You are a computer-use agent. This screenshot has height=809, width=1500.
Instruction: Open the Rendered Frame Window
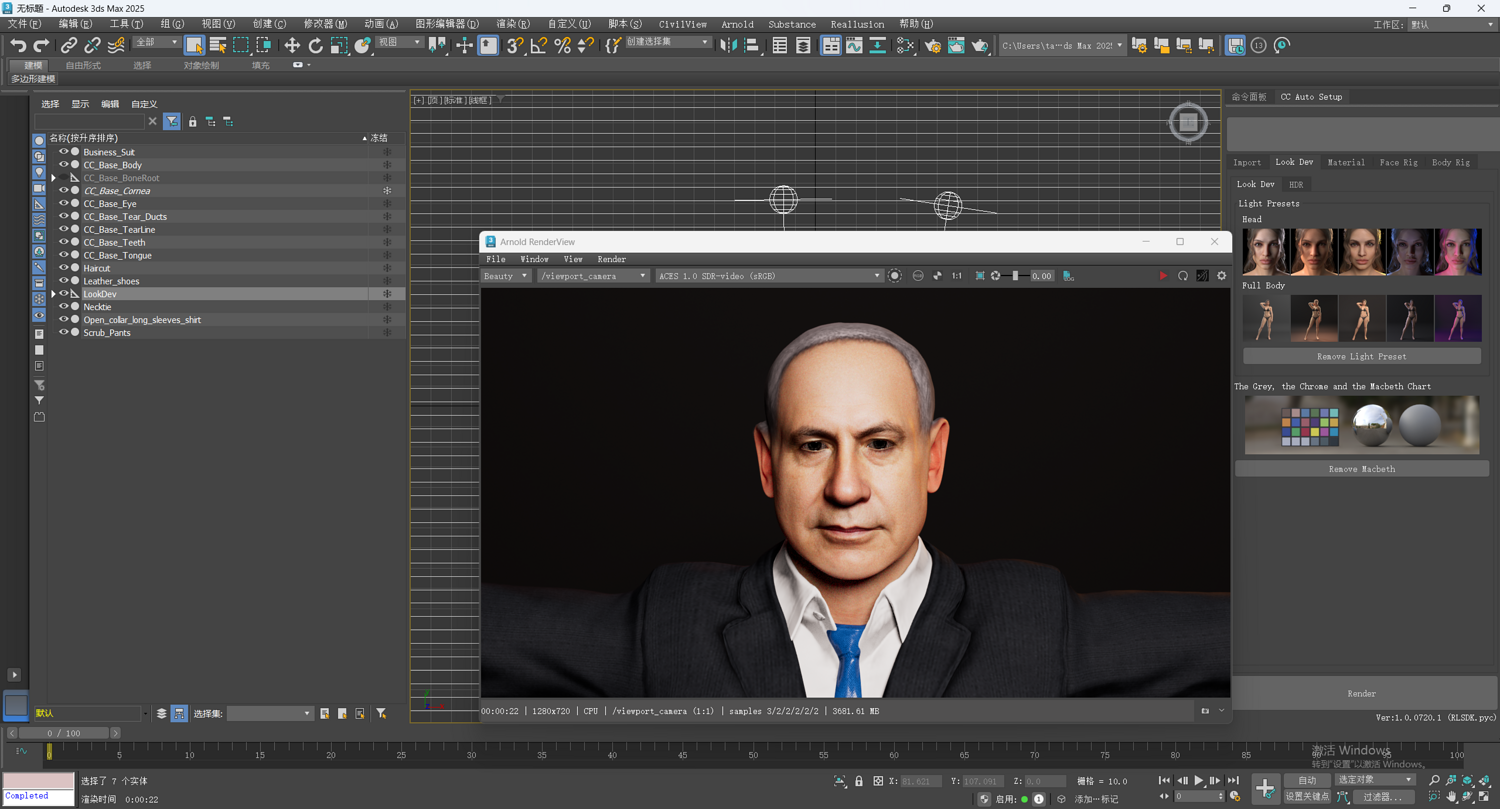point(957,45)
